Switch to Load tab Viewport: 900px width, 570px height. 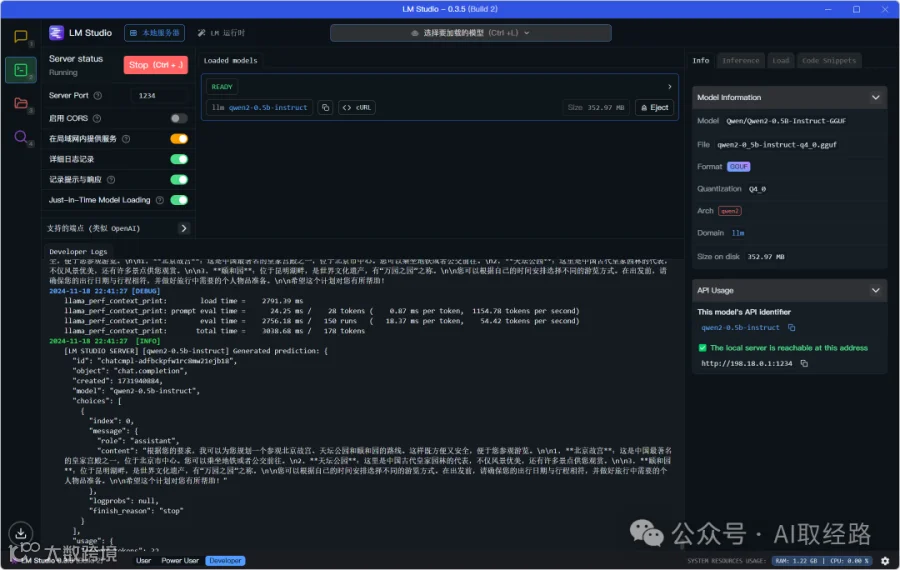(780, 60)
